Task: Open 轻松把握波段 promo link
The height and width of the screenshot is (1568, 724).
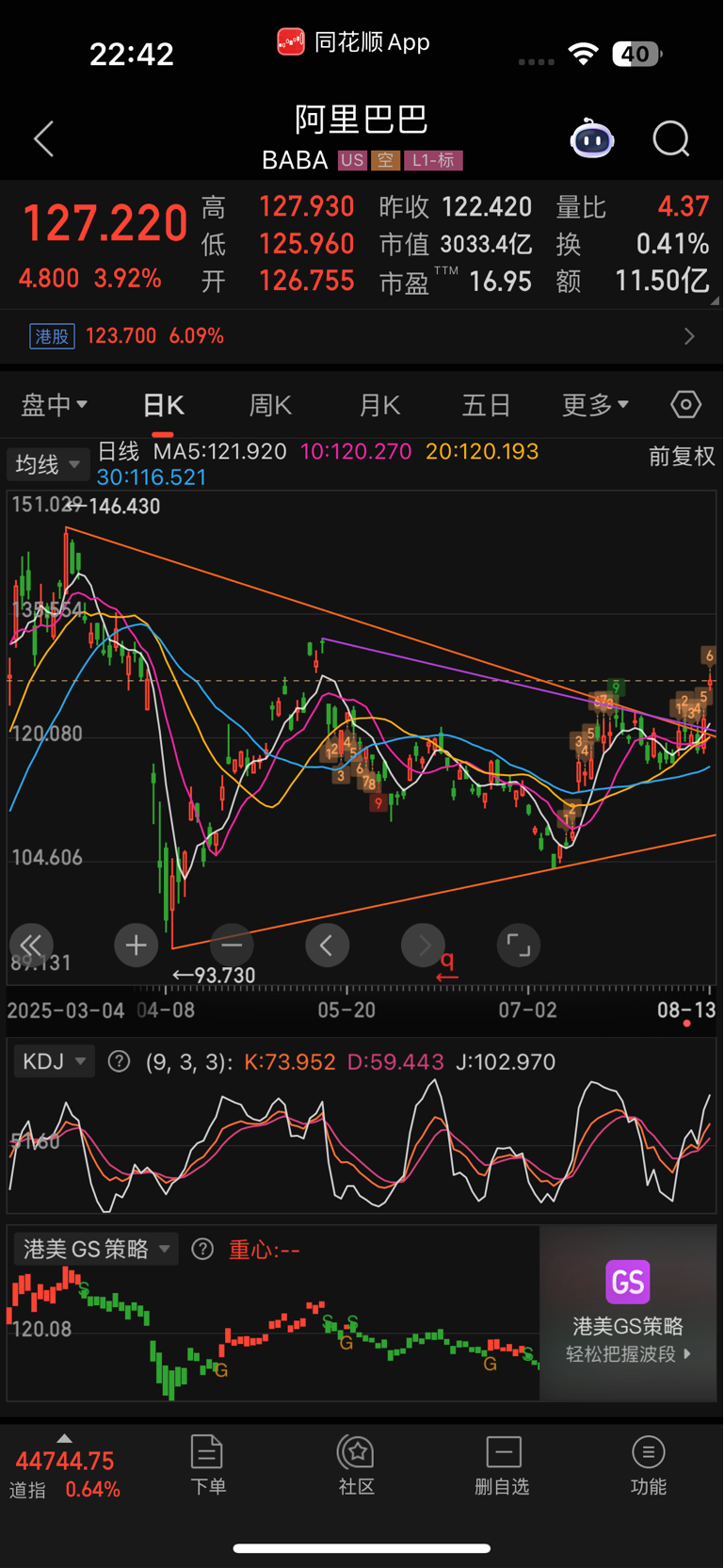Action: point(628,1354)
